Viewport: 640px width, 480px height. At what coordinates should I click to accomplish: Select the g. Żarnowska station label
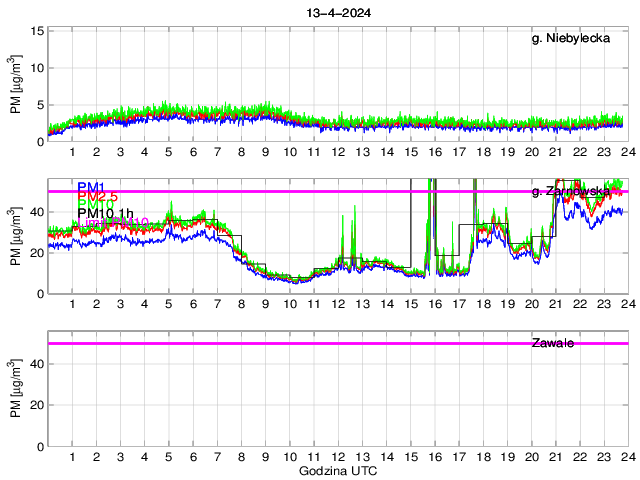571,191
